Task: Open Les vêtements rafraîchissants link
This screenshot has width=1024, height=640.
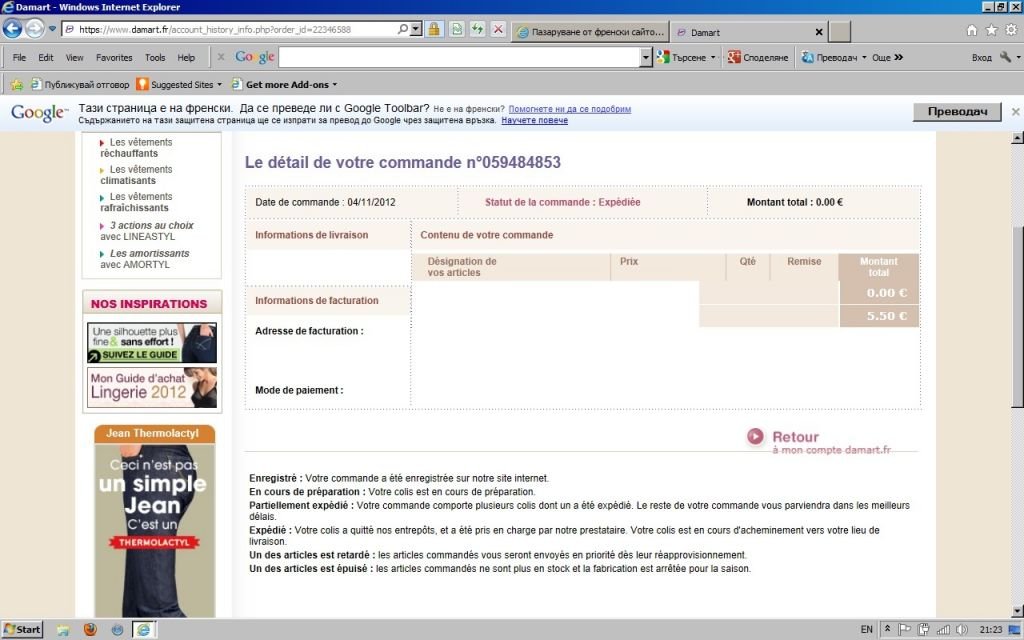Action: [136, 202]
